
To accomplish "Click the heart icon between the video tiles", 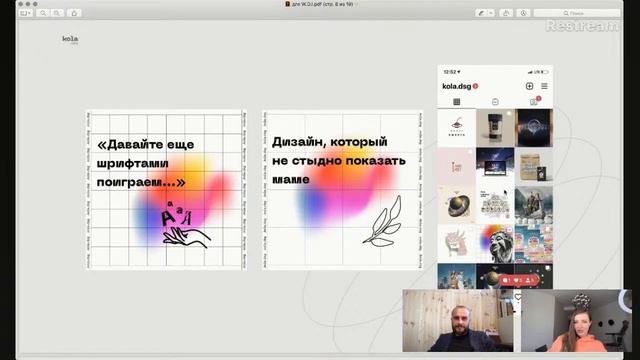I will [518, 297].
